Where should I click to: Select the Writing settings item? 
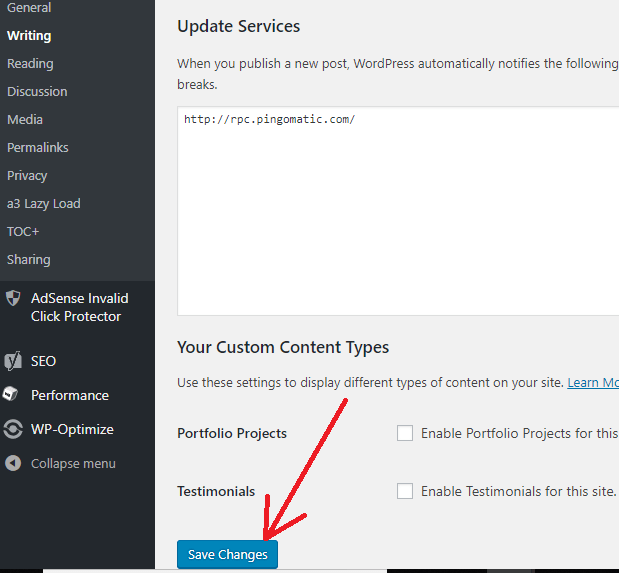click(x=29, y=35)
